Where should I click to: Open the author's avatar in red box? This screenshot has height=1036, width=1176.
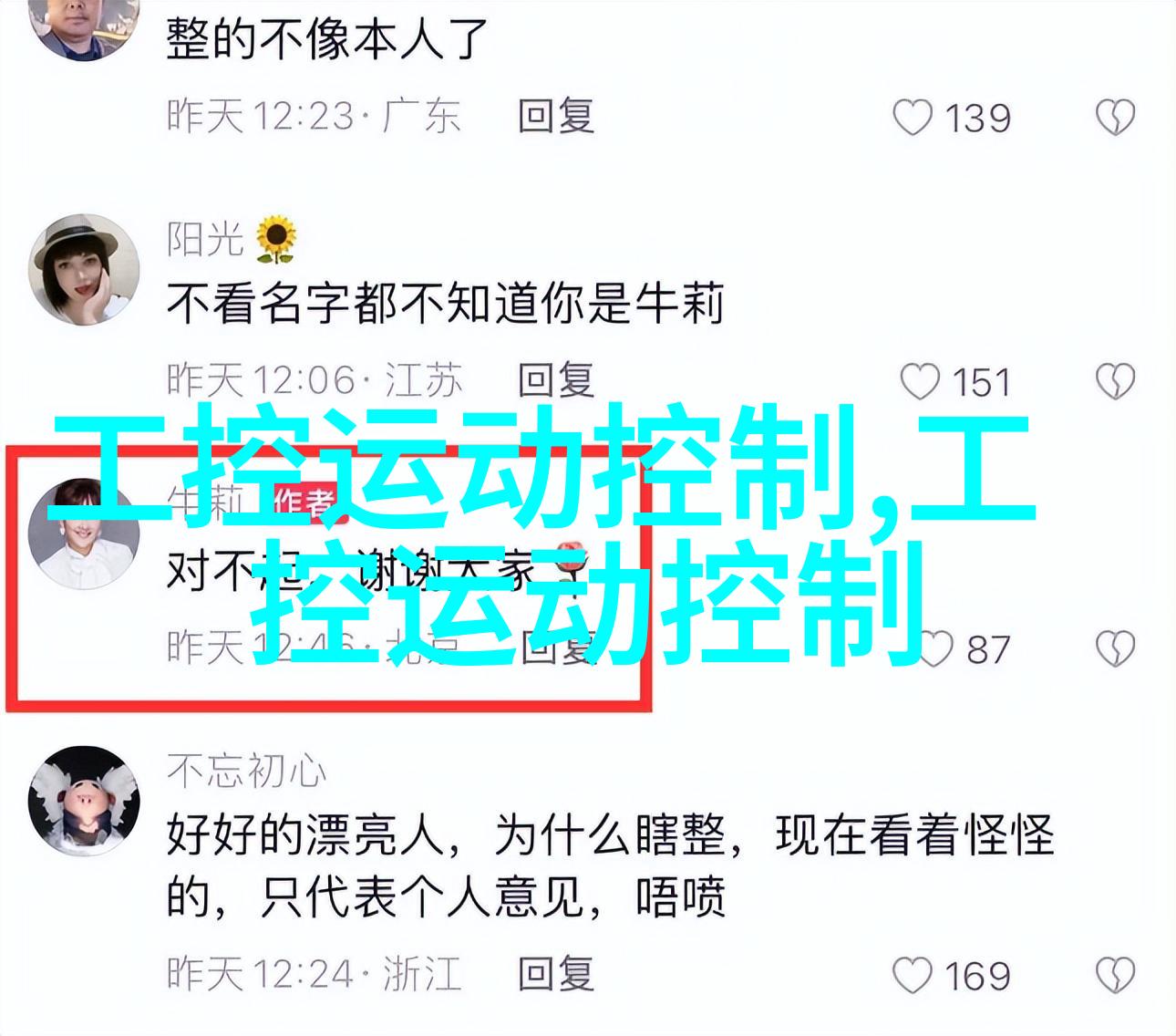[x=84, y=534]
